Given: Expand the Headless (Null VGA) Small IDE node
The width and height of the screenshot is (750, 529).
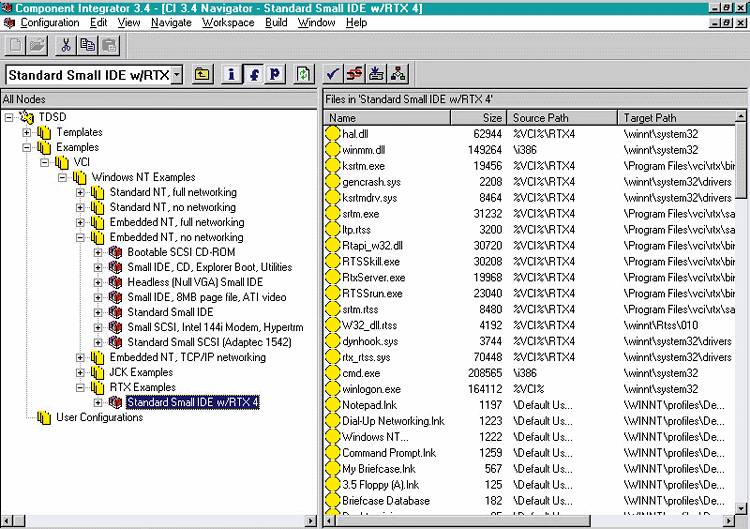Looking at the screenshot, I should pos(98,282).
